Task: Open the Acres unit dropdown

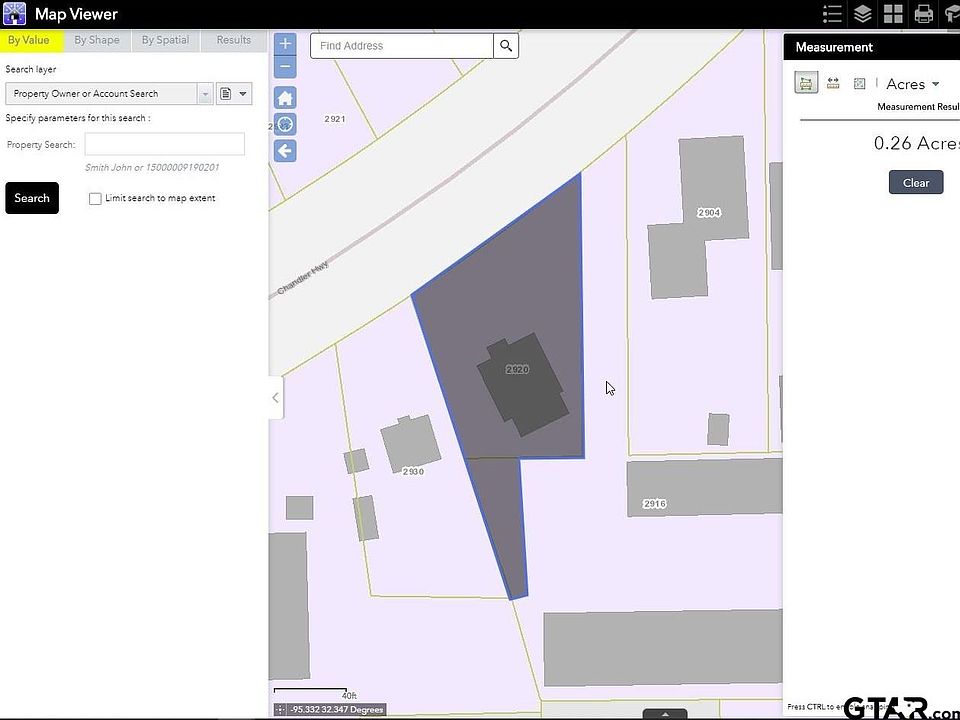Action: (913, 84)
